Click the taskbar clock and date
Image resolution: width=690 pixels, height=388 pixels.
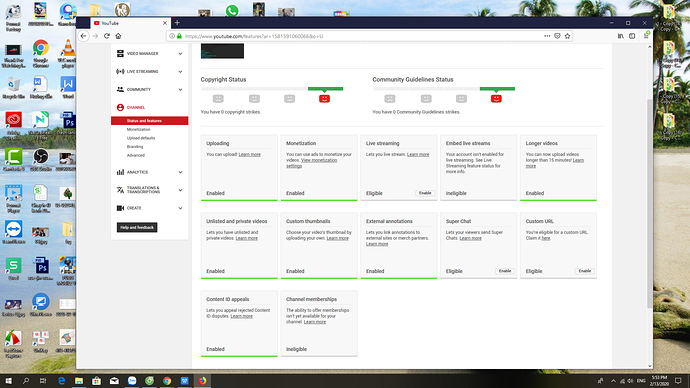pyautogui.click(x=659, y=381)
